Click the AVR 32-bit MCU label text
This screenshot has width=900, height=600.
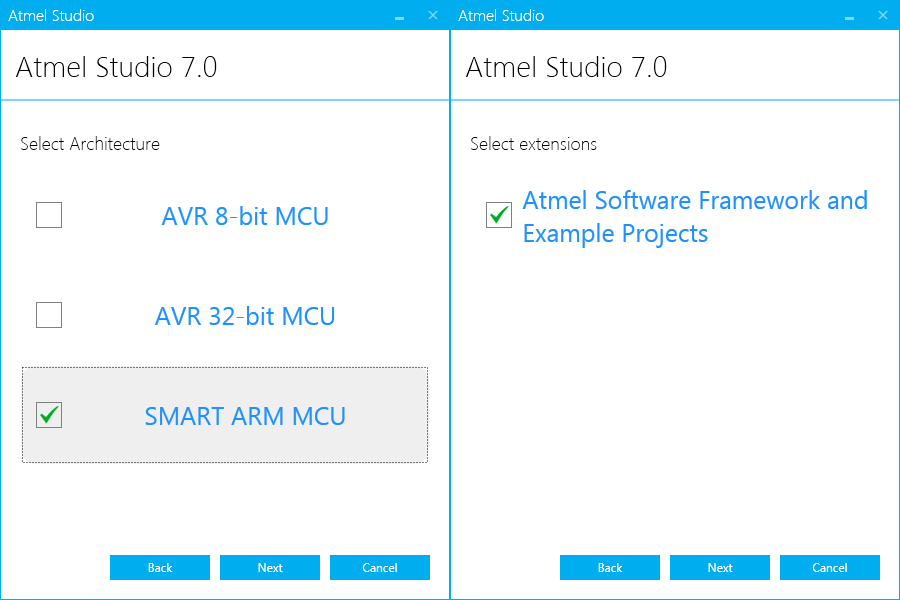point(245,316)
